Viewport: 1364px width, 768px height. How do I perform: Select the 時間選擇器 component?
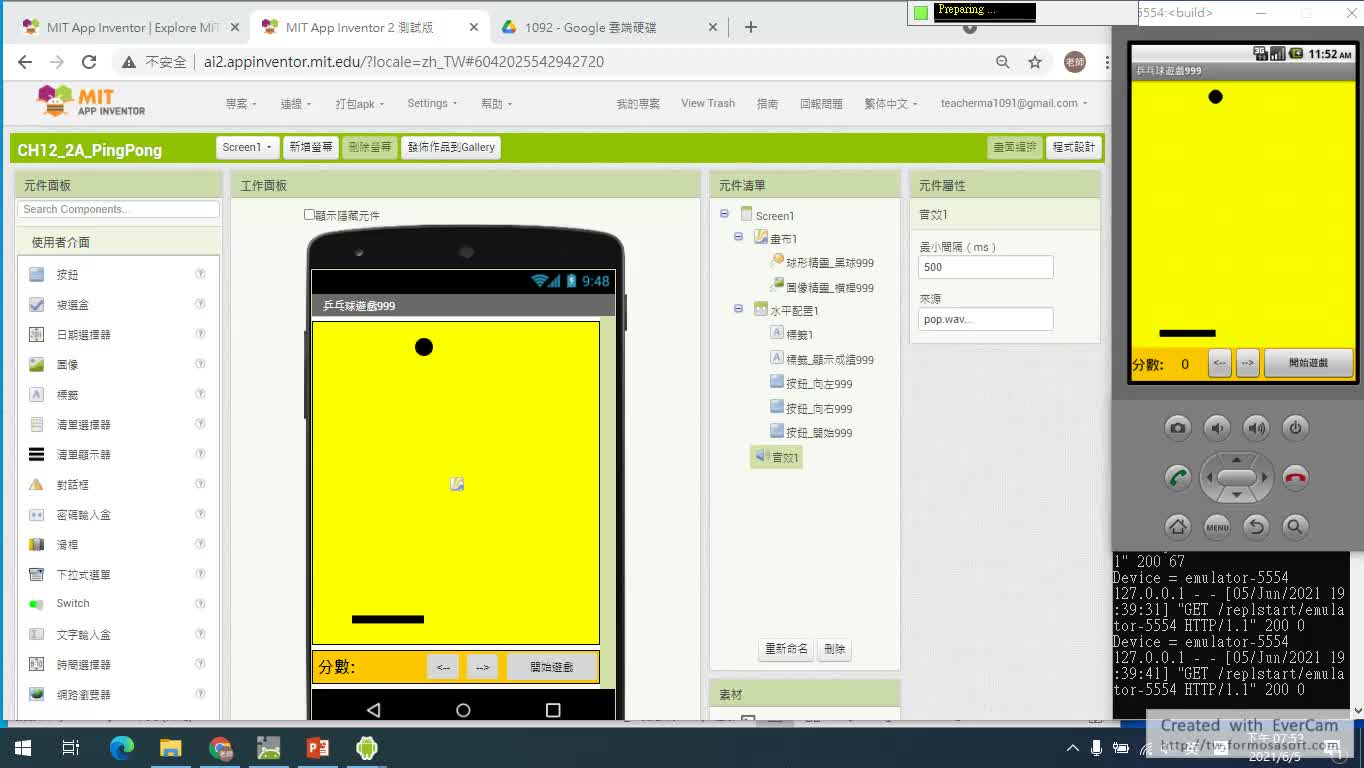[x=83, y=664]
